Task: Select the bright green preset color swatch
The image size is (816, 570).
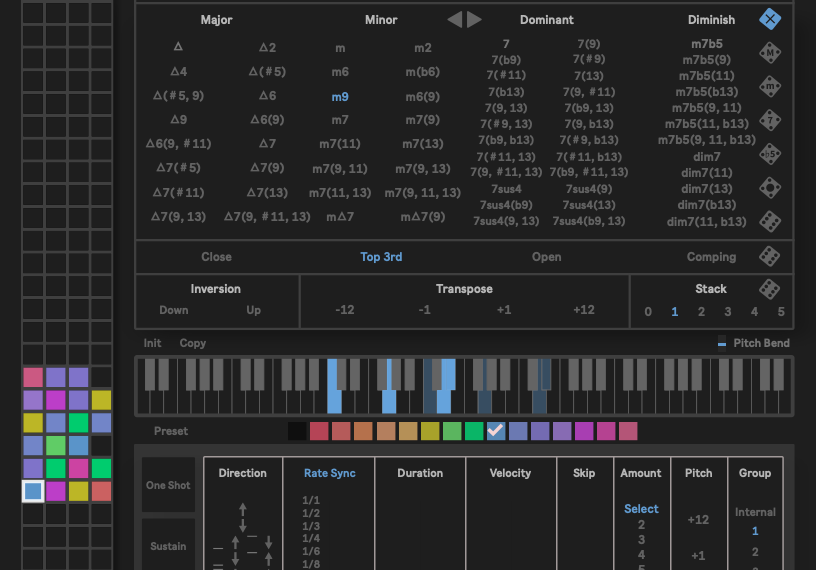Action: pos(474,431)
